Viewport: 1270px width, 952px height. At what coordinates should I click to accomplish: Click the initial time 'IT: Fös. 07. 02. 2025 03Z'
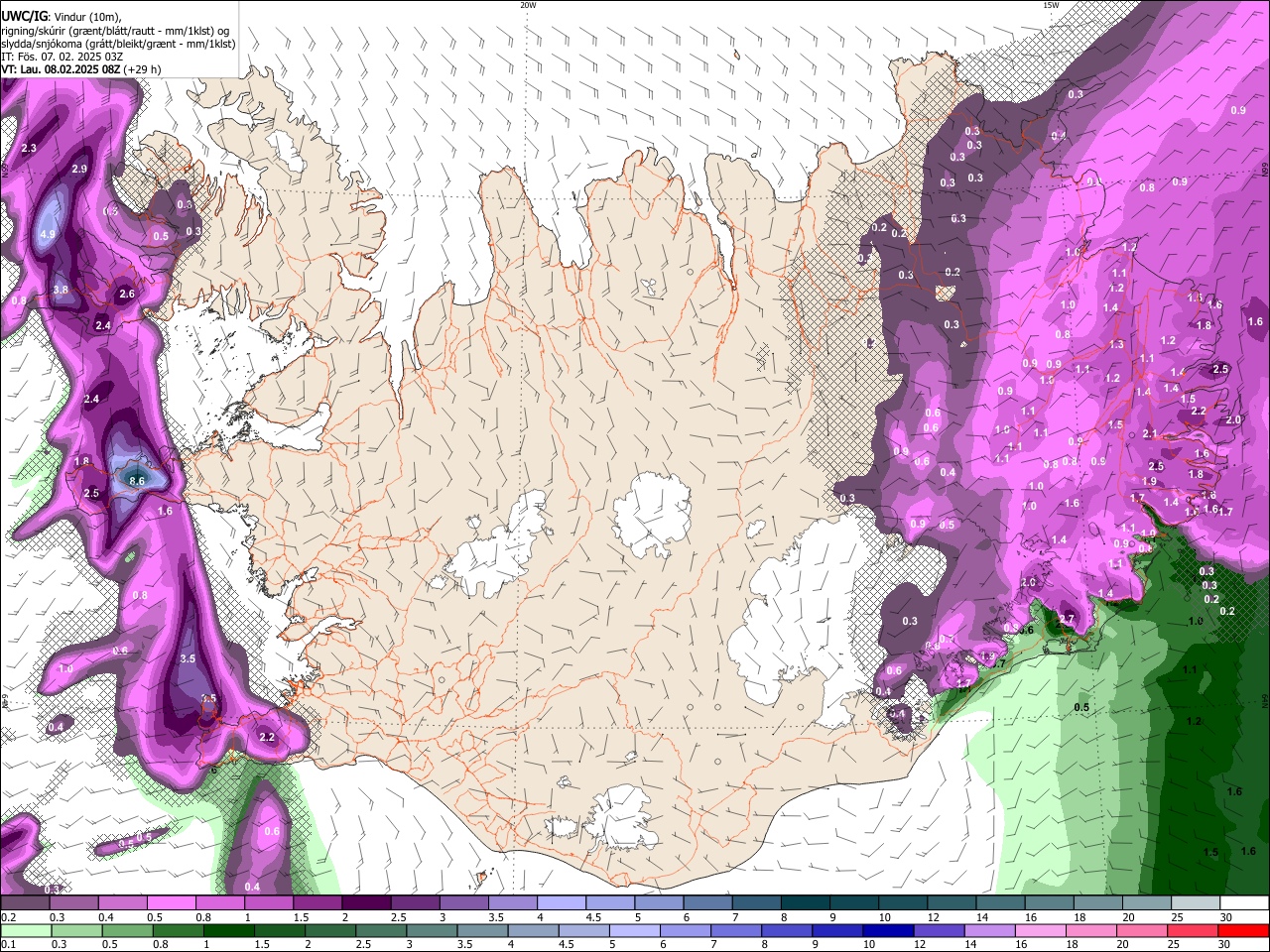pos(62,57)
